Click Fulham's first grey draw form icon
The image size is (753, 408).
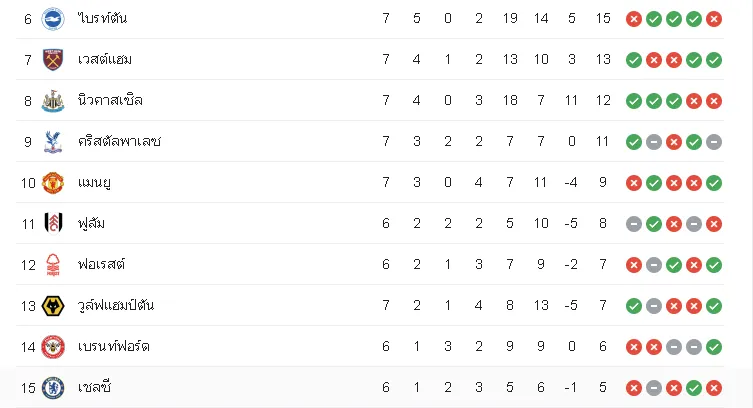click(634, 224)
